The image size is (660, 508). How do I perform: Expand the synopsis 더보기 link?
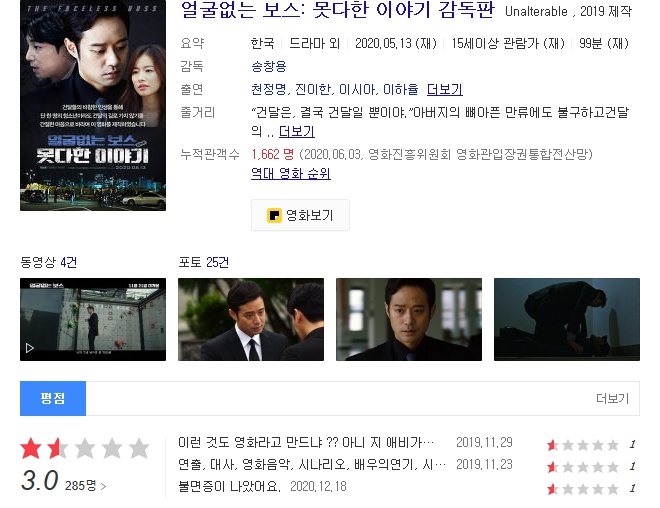tap(297, 131)
